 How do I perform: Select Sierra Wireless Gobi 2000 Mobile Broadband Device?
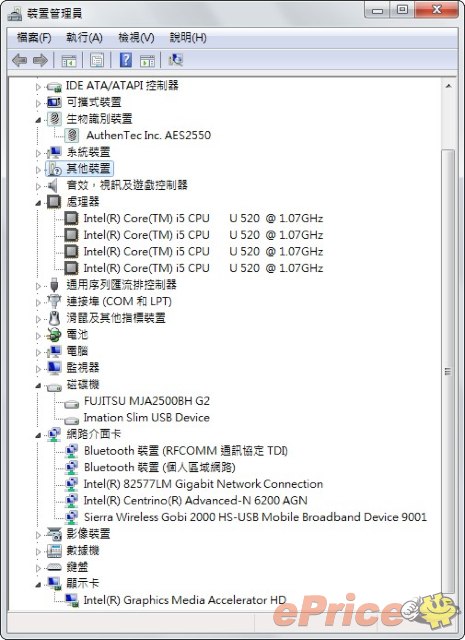[x=255, y=517]
